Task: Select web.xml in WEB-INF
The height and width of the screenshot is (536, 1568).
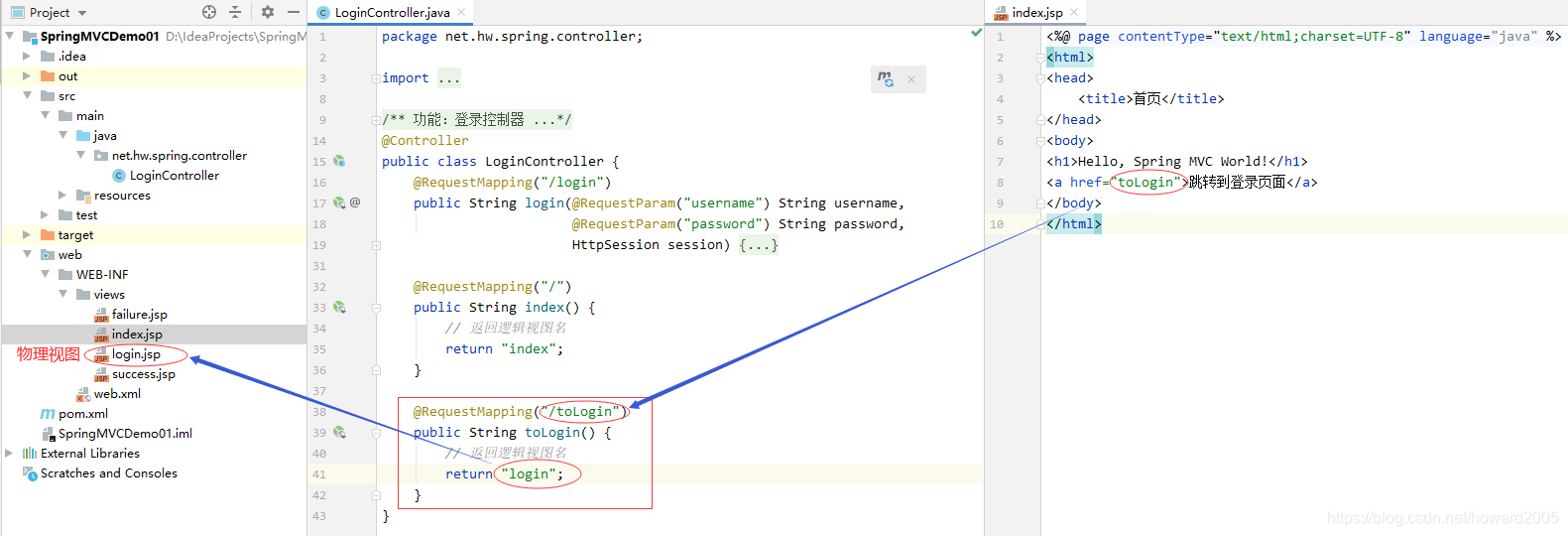Action: point(117,394)
